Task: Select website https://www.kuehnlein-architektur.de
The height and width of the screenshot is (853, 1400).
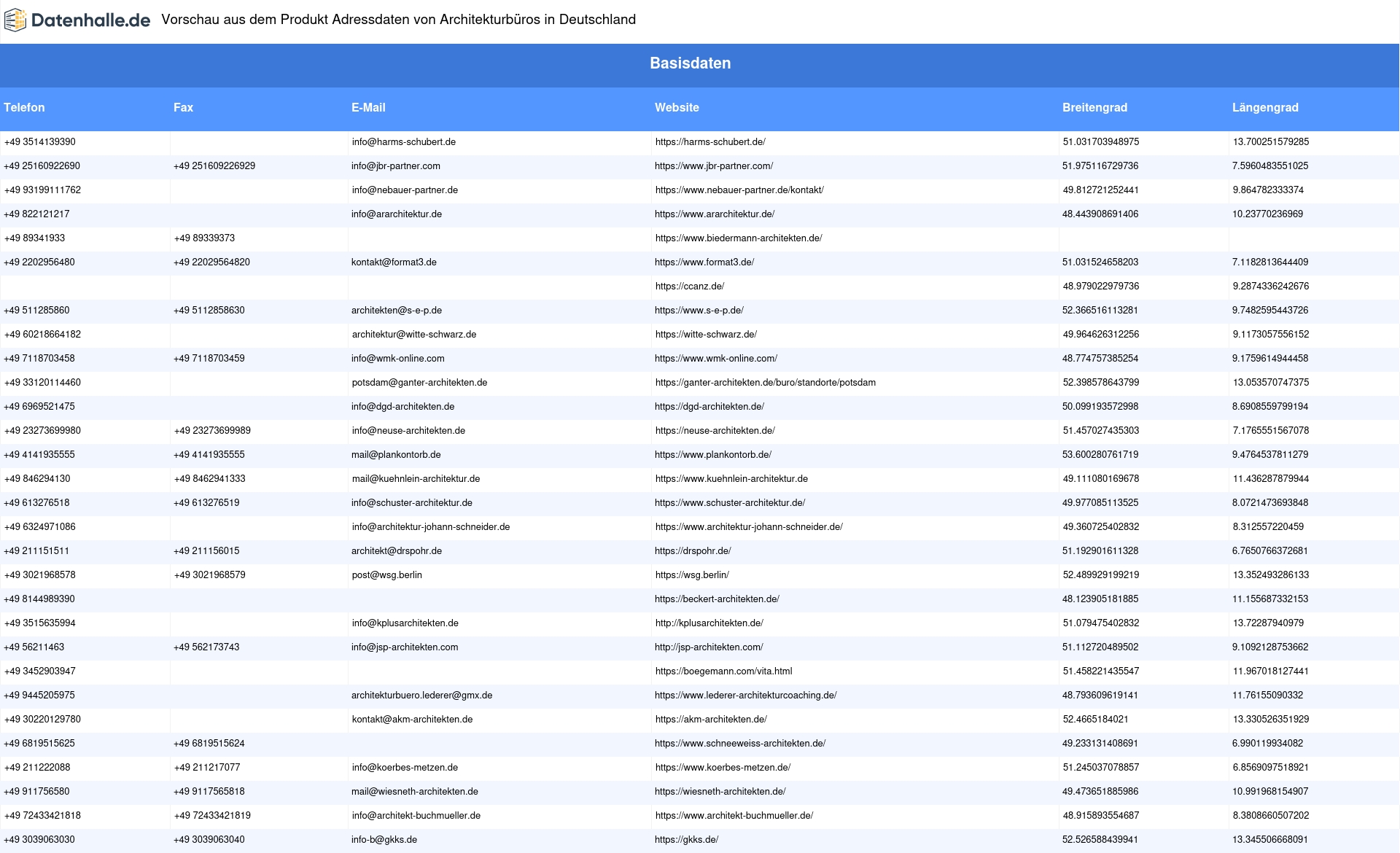Action: [731, 479]
